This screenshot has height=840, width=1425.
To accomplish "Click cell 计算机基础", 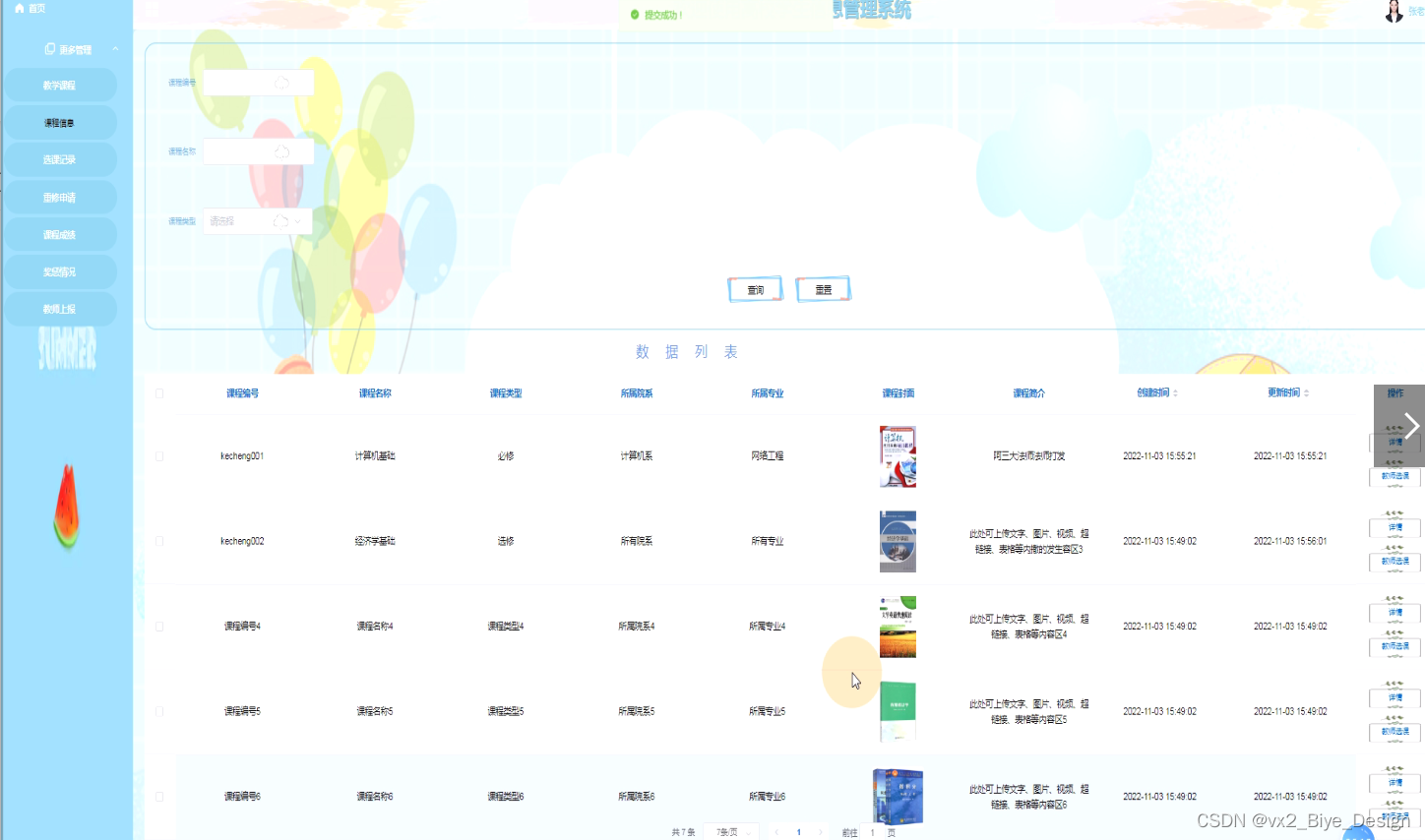I will coord(375,456).
